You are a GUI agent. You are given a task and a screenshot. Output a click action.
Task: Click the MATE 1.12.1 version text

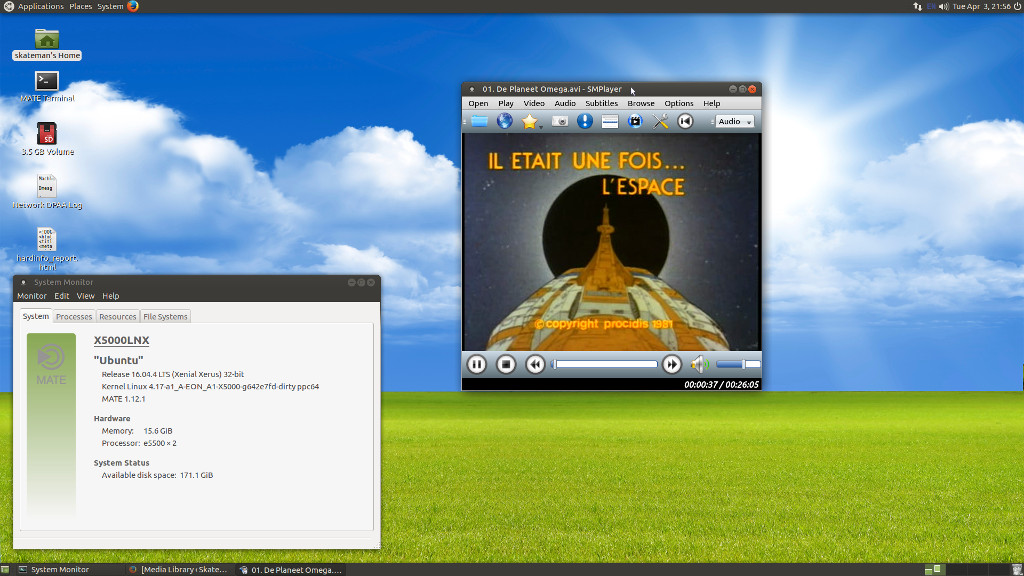123,399
